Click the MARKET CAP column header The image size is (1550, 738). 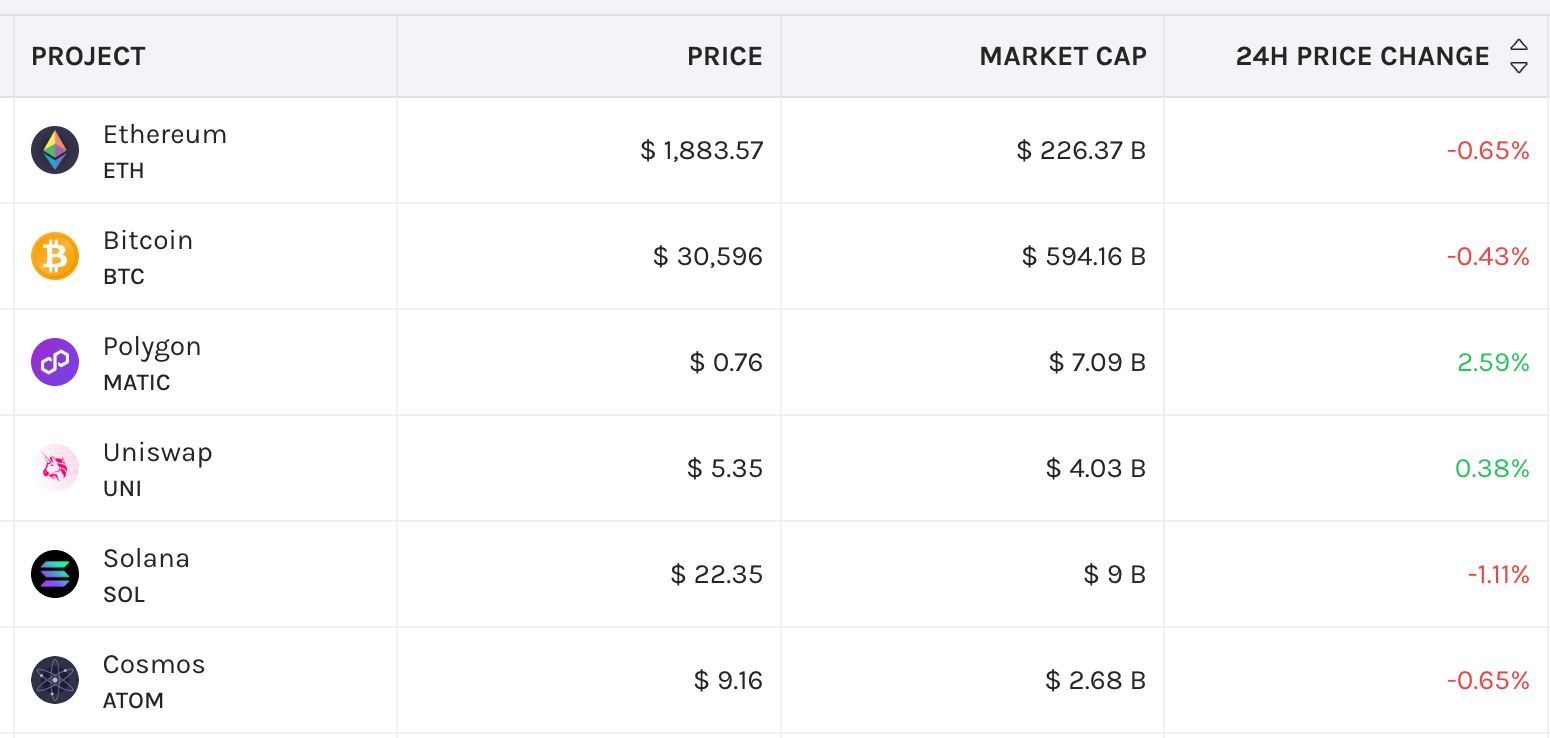pos(1063,57)
